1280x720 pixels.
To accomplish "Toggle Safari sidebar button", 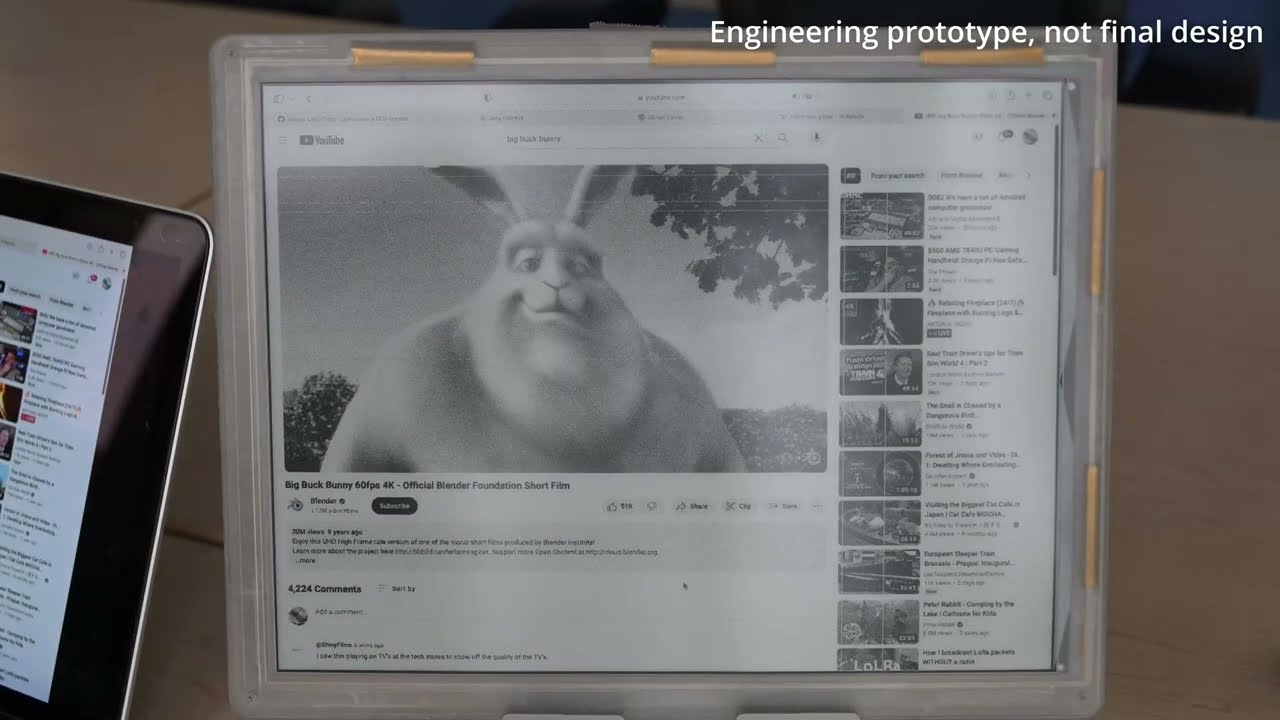I will (x=279, y=98).
